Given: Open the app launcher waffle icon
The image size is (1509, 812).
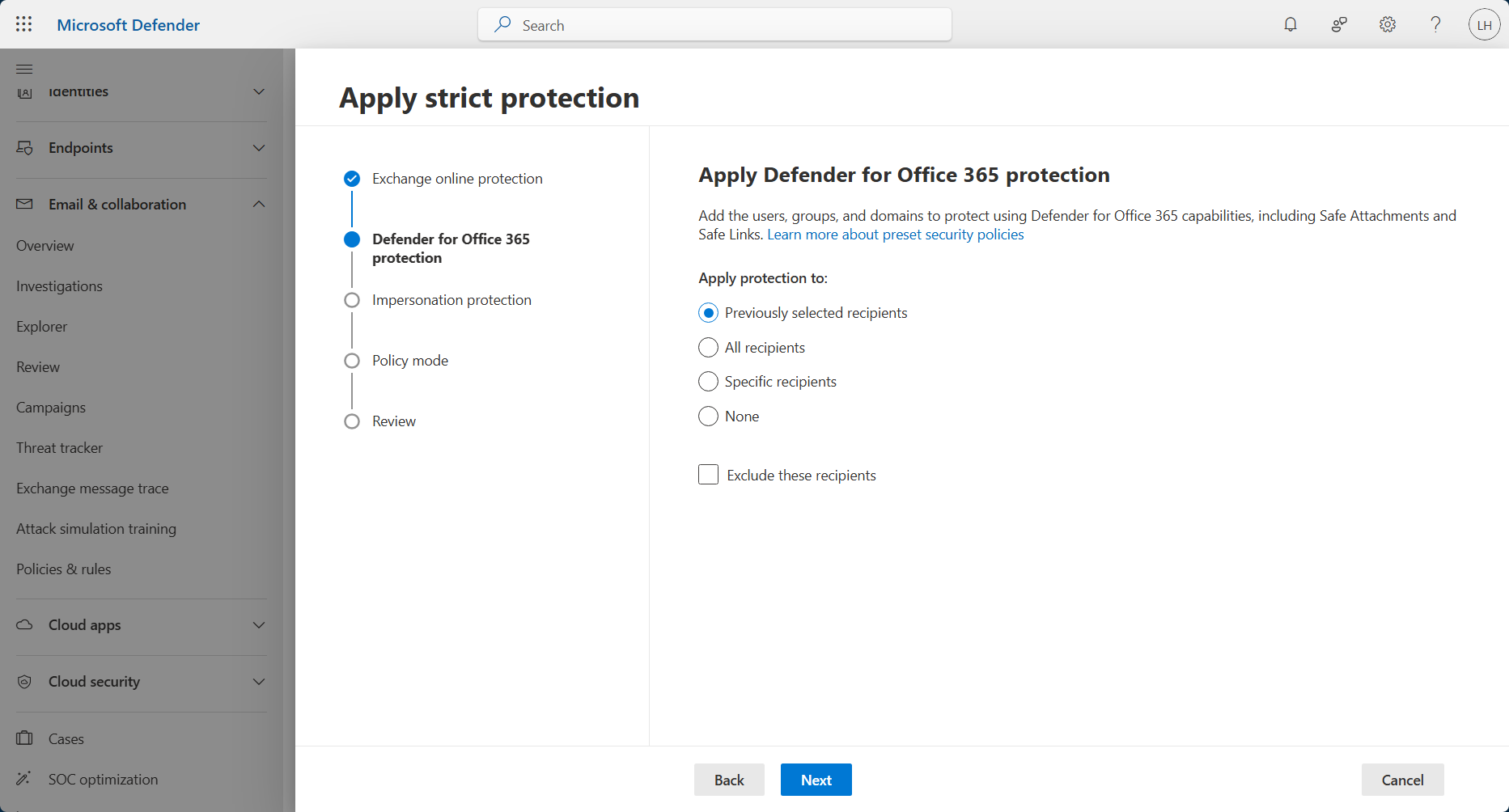Looking at the screenshot, I should coord(24,24).
